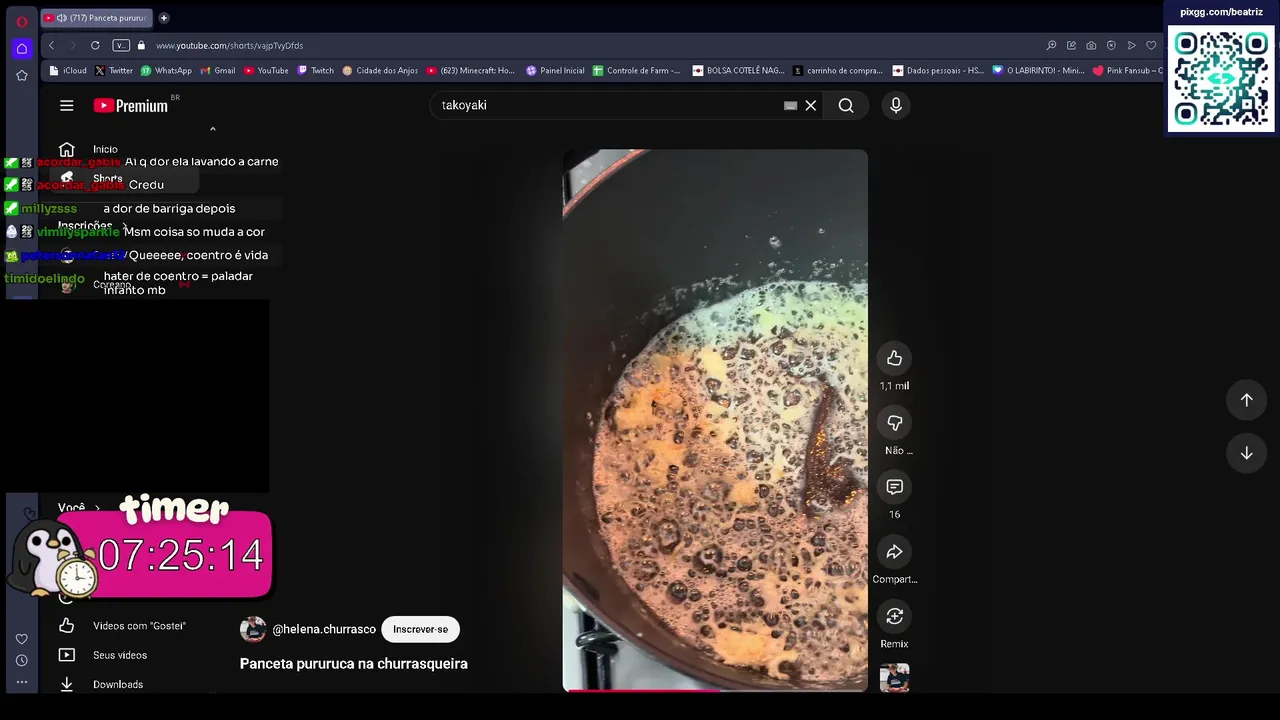Open the Gmail bookmark
The width and height of the screenshot is (1280, 720).
click(217, 71)
